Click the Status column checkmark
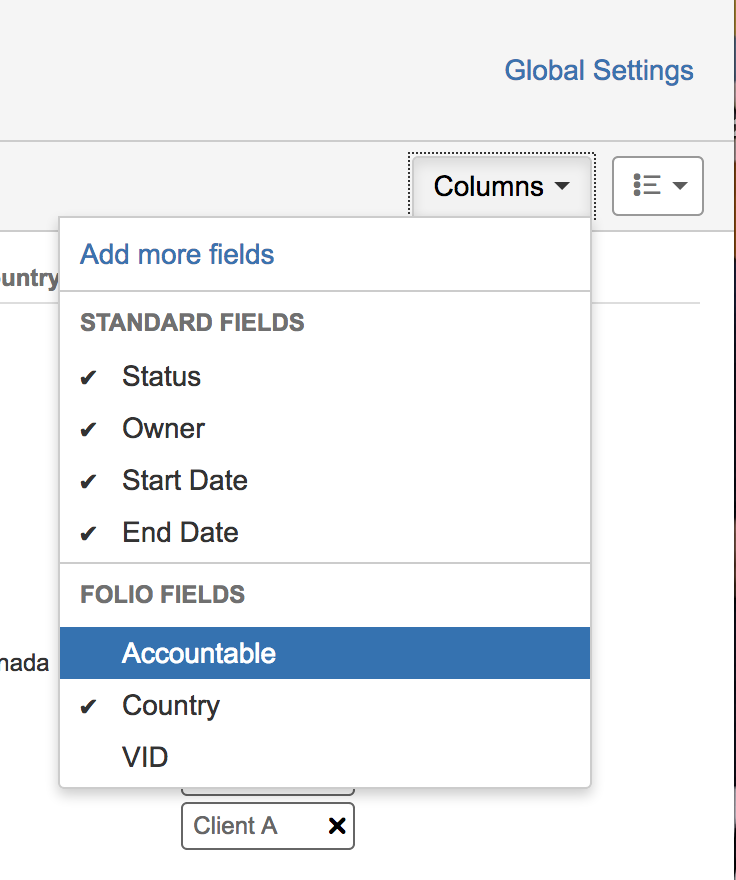 point(89,377)
